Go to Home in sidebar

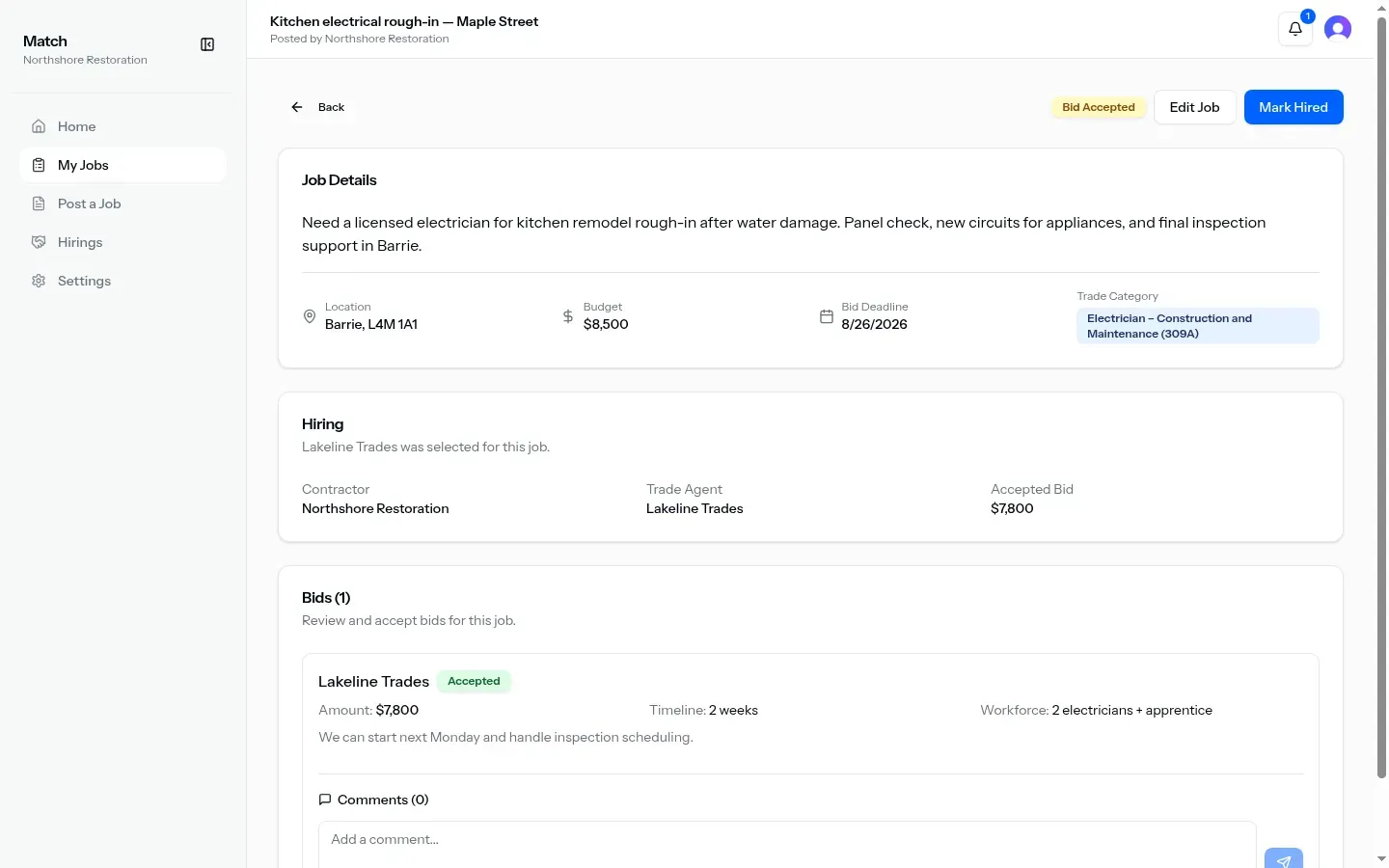(123, 126)
